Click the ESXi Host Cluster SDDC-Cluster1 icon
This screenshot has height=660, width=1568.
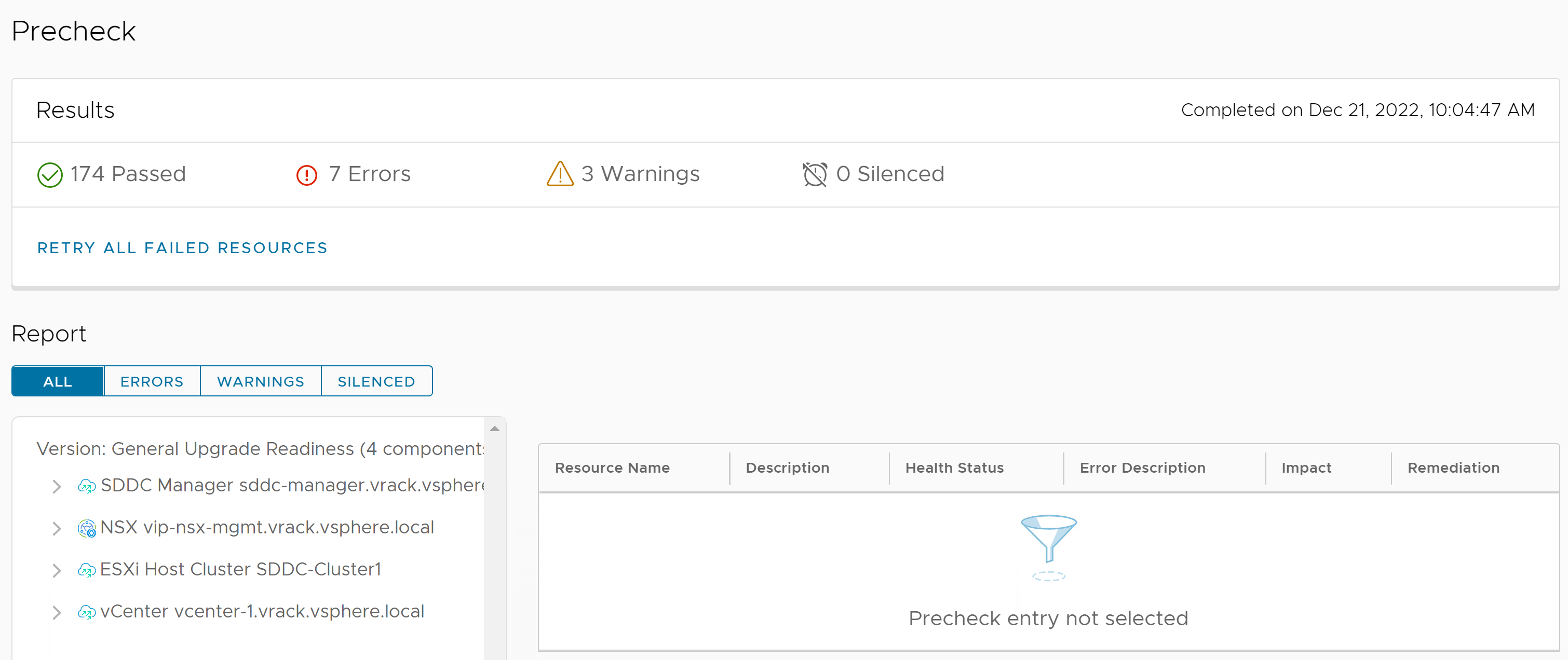(86, 569)
